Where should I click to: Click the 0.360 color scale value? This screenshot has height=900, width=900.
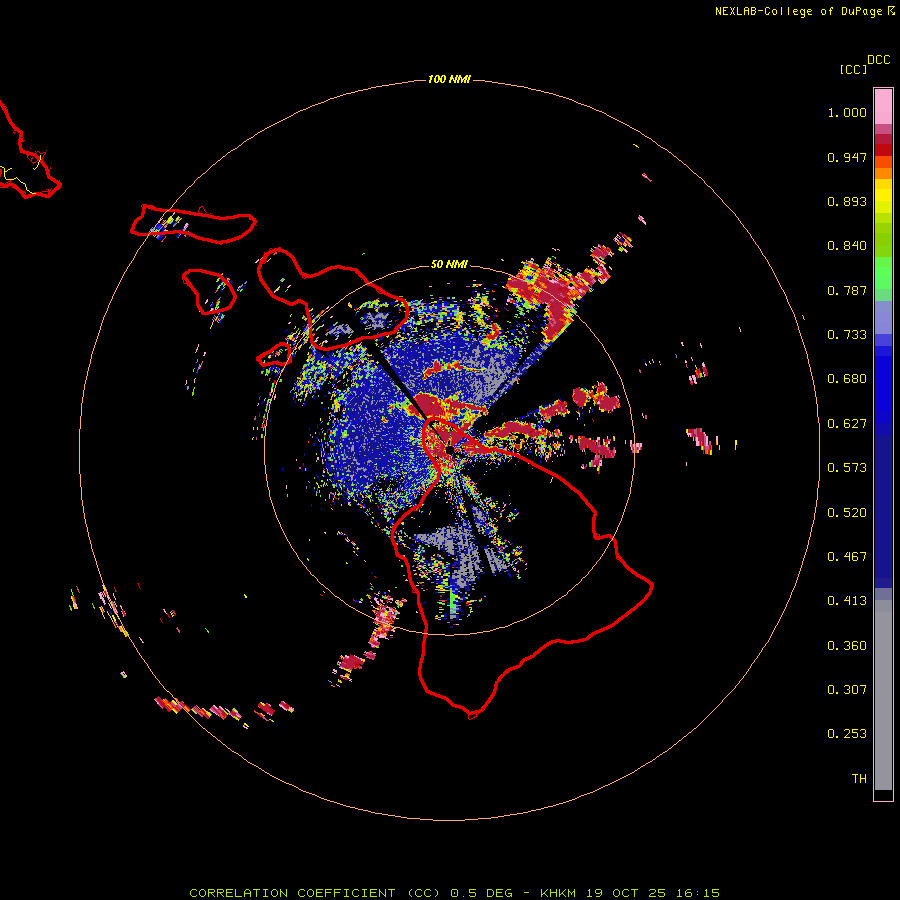point(847,646)
